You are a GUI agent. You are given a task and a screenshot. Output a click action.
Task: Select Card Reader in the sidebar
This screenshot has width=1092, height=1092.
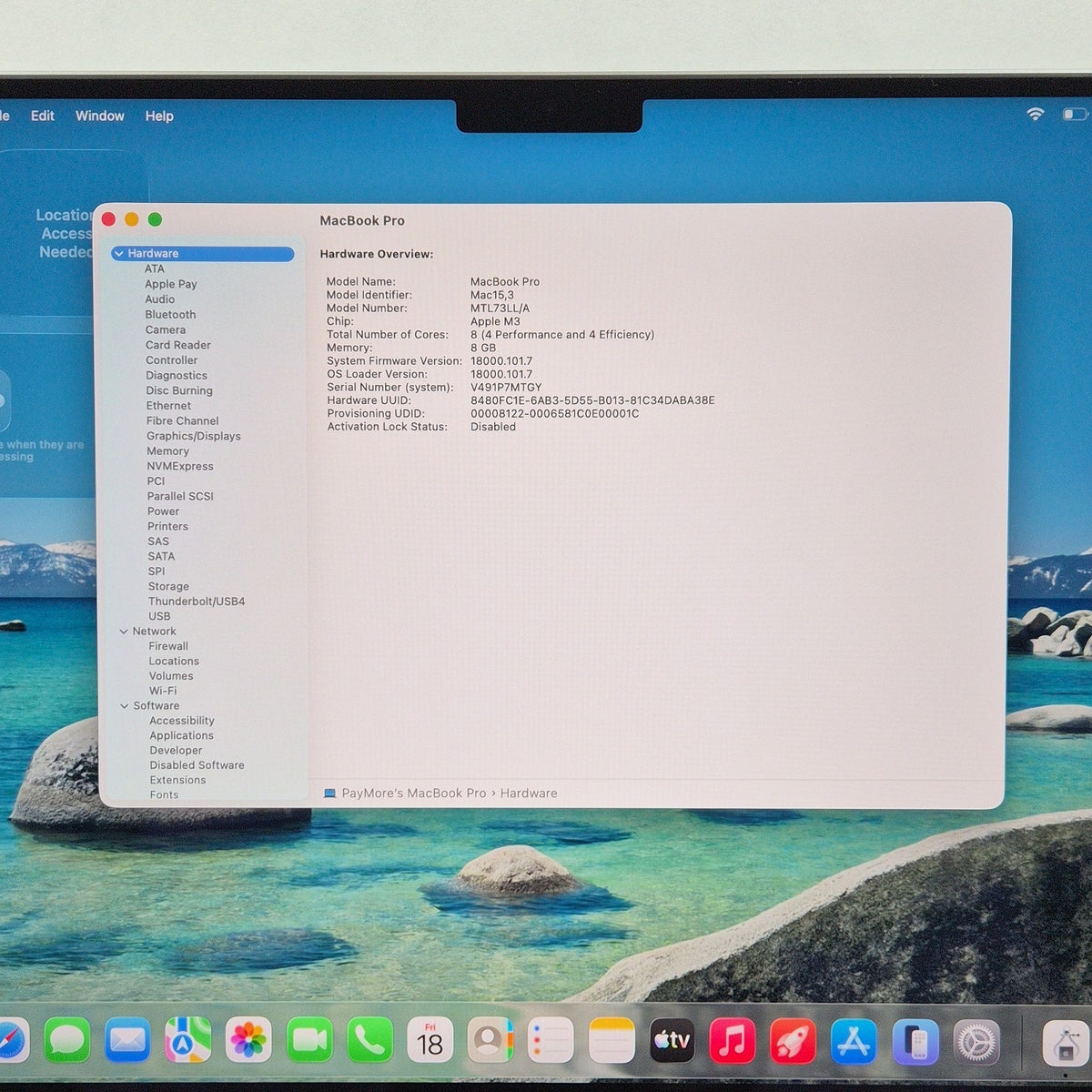tap(178, 345)
